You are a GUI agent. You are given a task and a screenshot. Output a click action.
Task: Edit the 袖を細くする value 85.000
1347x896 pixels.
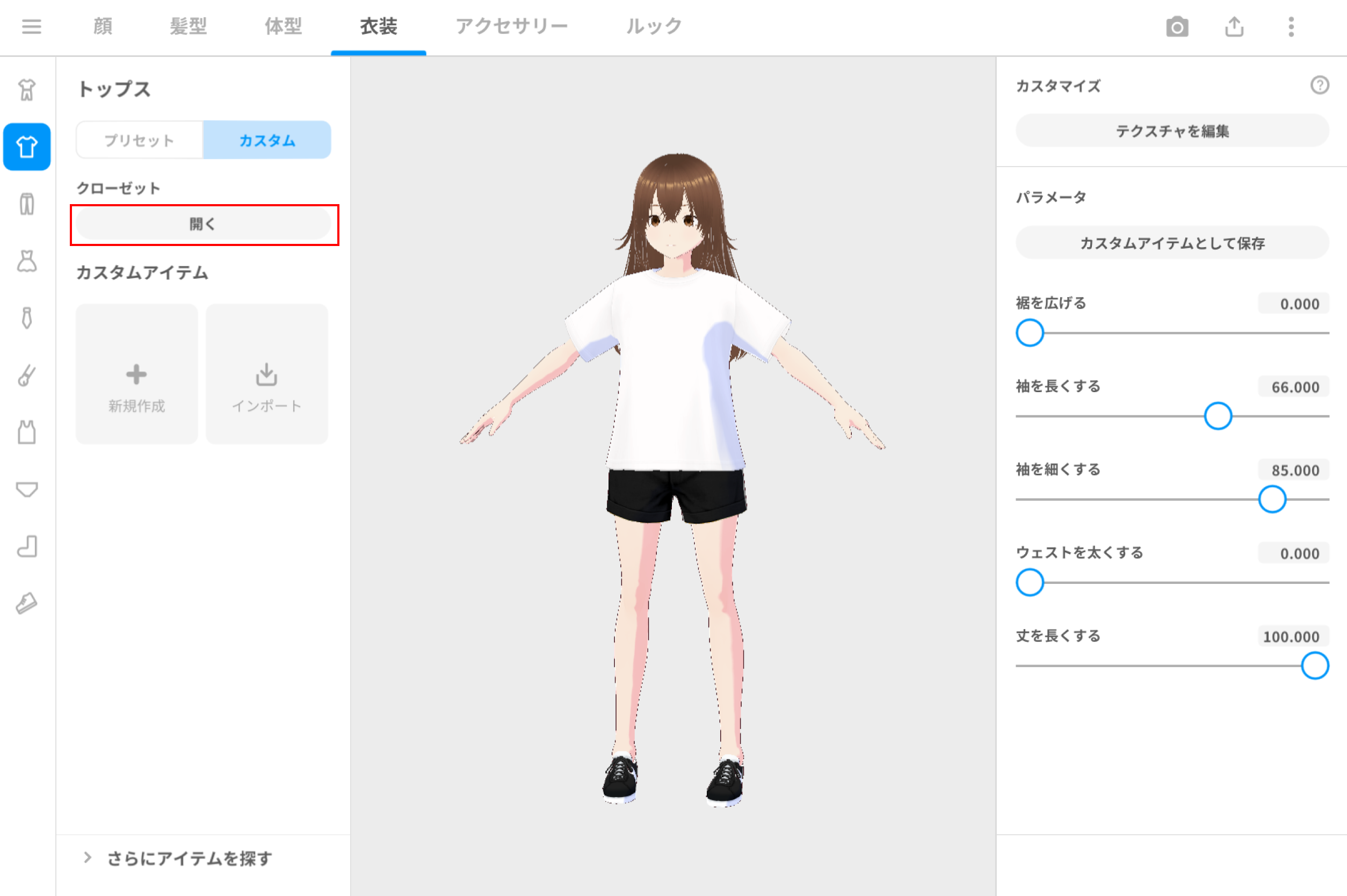click(1293, 470)
